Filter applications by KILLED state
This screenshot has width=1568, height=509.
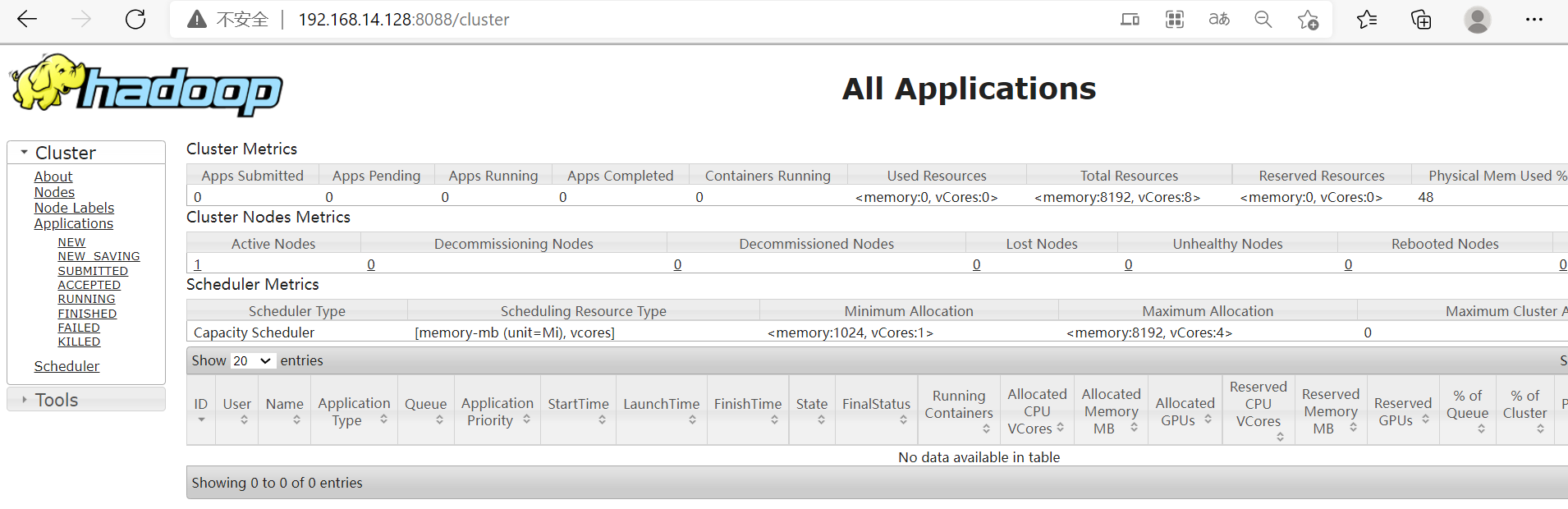79,342
